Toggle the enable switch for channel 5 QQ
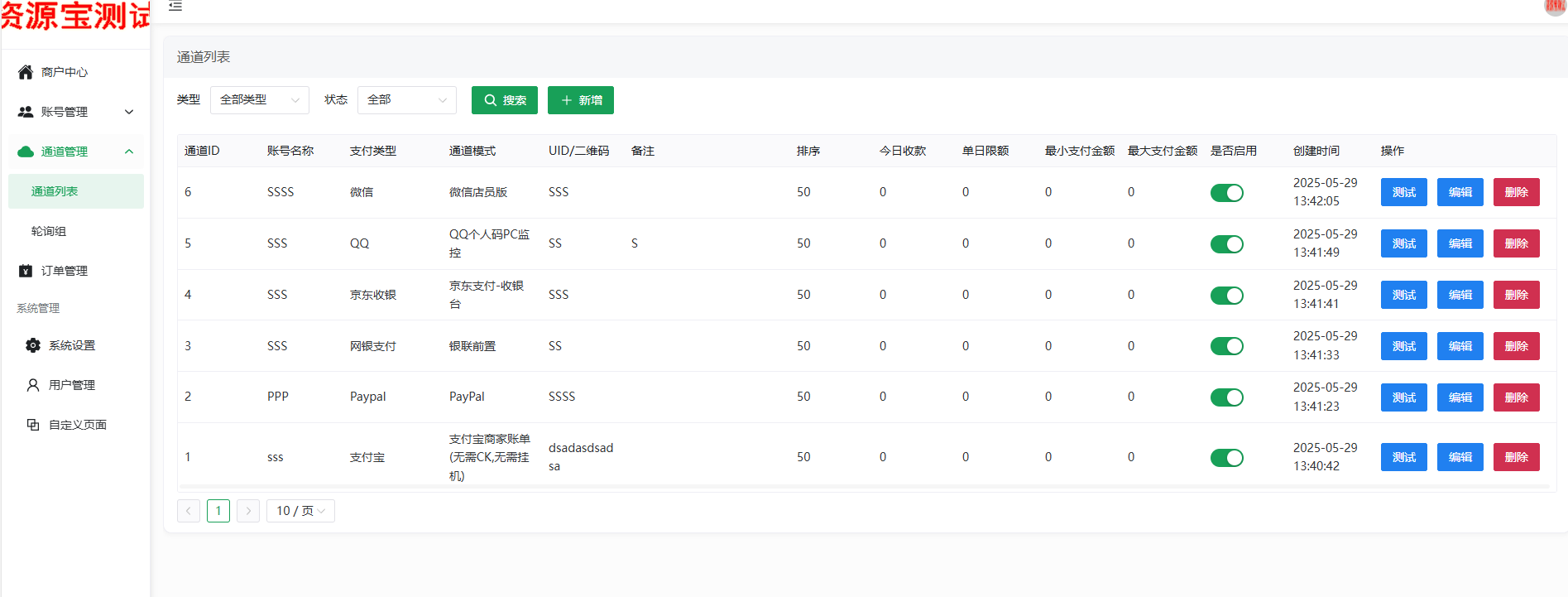 click(1227, 244)
